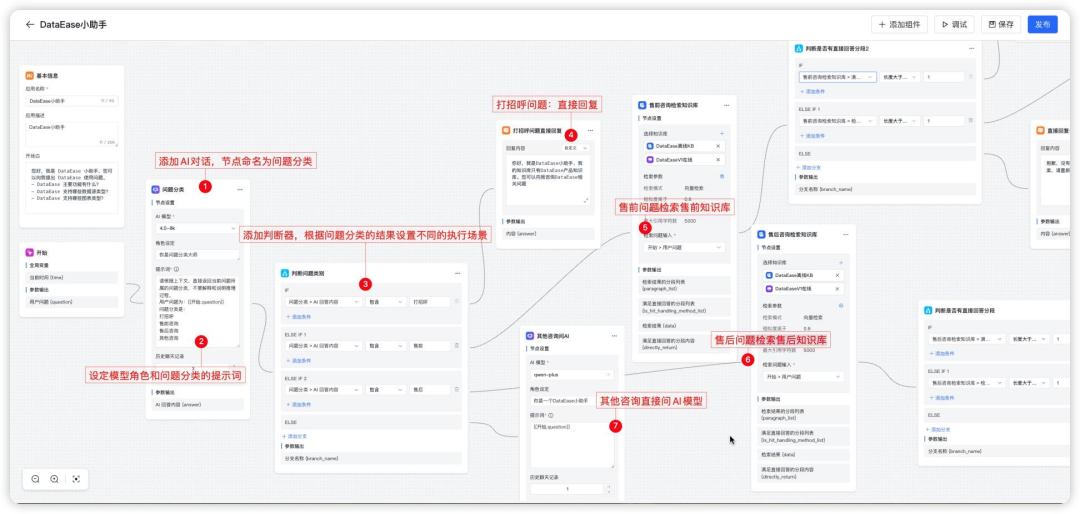Click the 其他咨询问AI node icon

[x=530, y=336]
